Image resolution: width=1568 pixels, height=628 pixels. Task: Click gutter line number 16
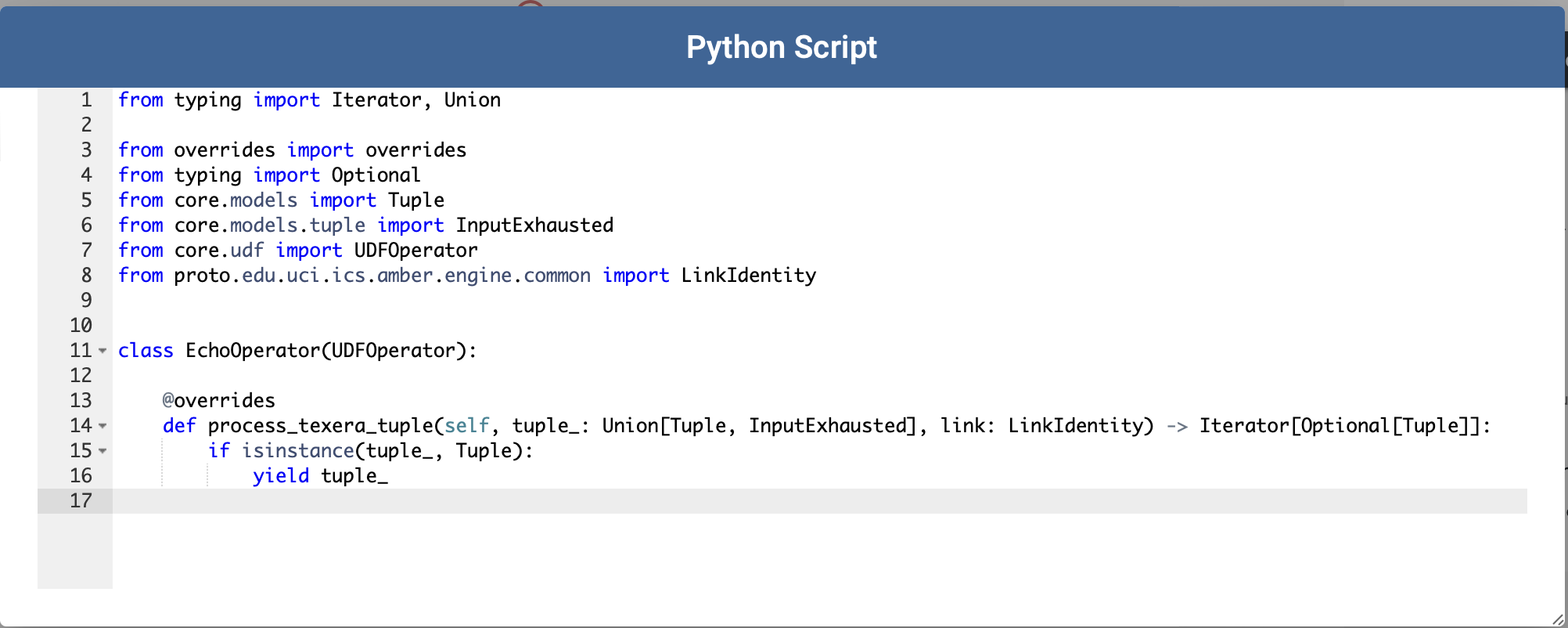coord(81,476)
